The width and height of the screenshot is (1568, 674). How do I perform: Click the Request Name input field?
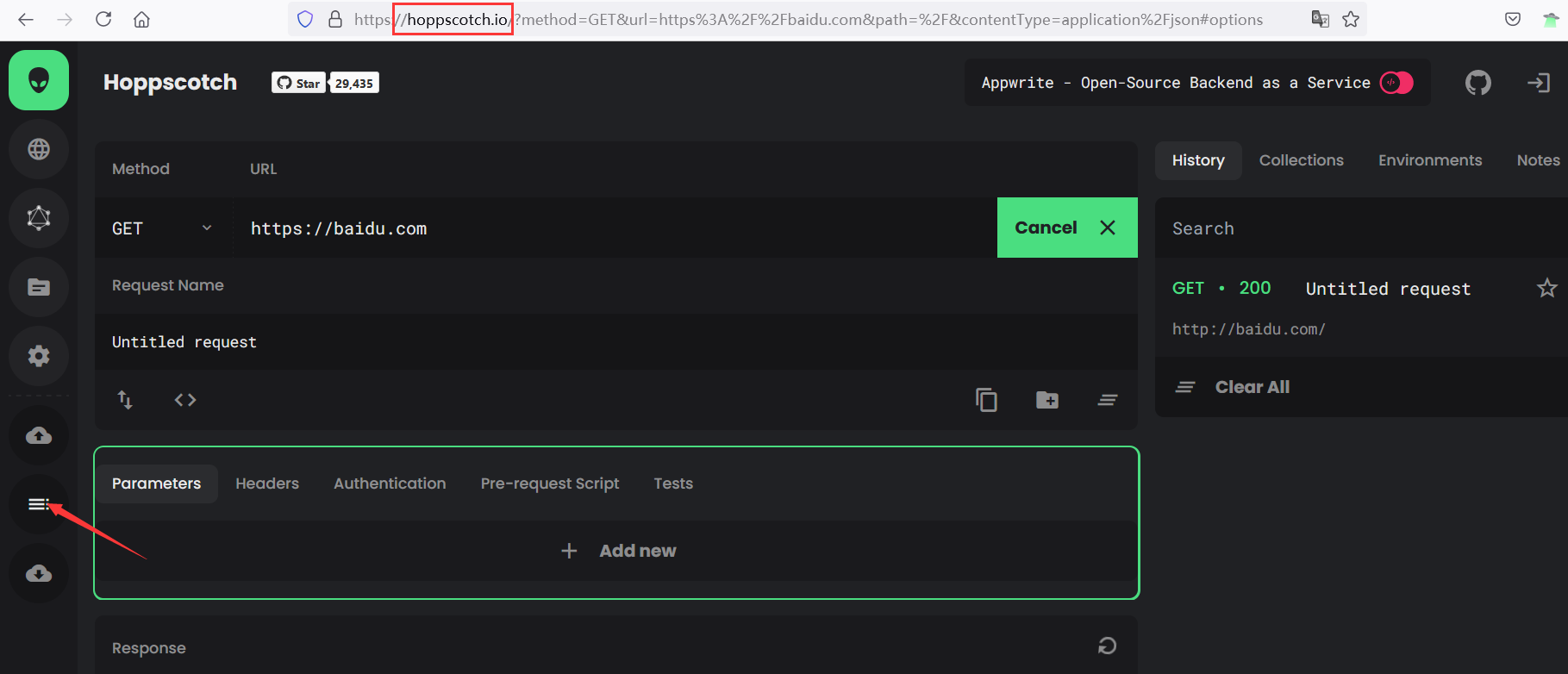[616, 342]
